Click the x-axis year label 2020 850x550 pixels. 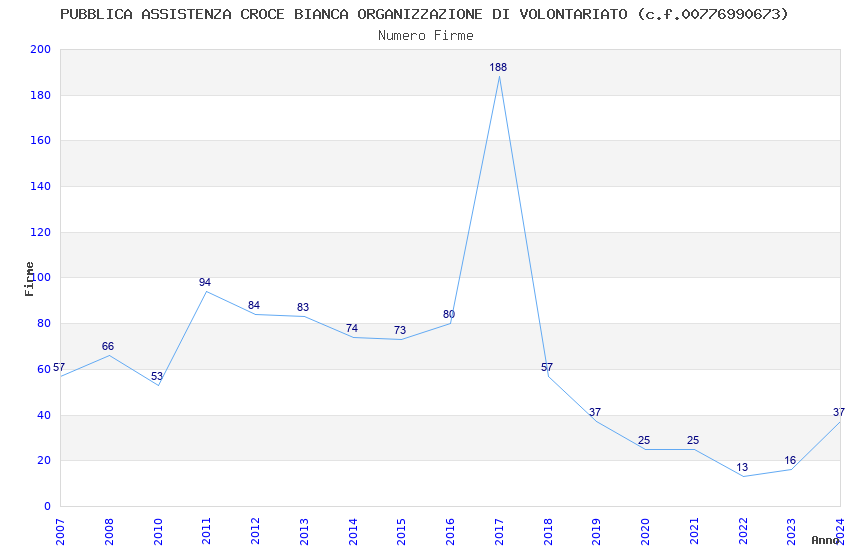(x=645, y=531)
